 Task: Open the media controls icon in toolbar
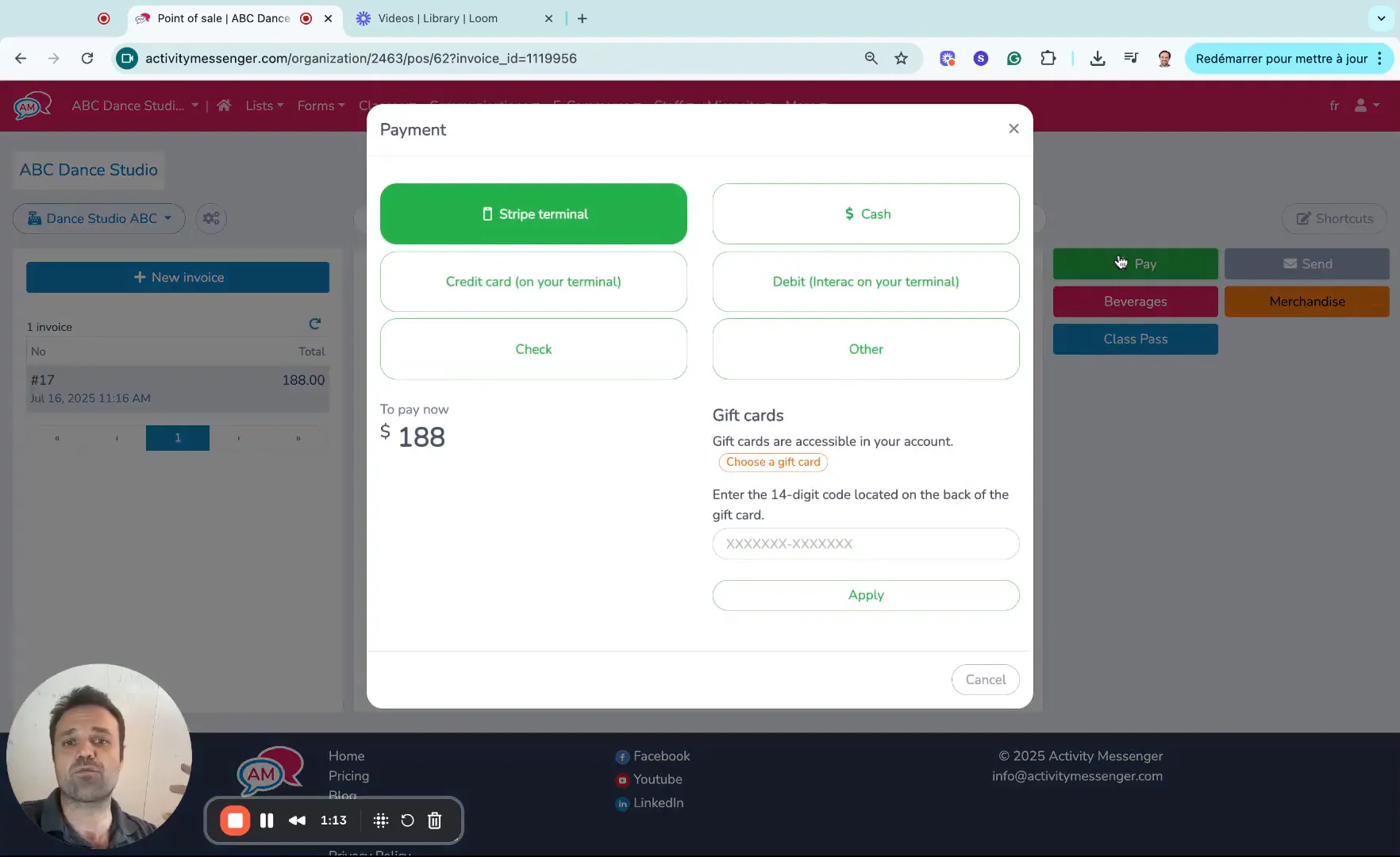click(x=1131, y=58)
